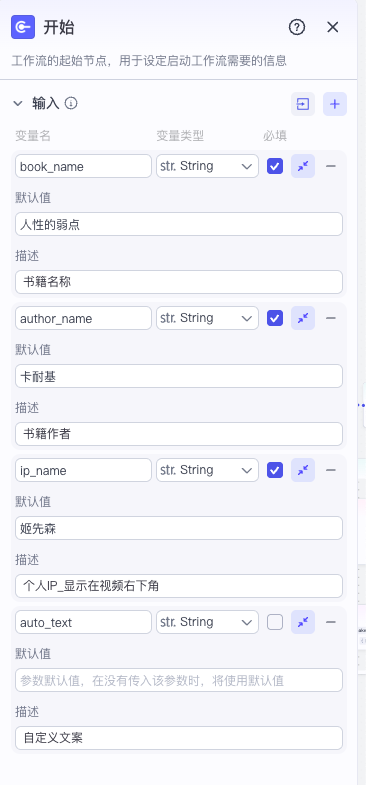
Task: Delete the book_name variable row
Action: 330,166
